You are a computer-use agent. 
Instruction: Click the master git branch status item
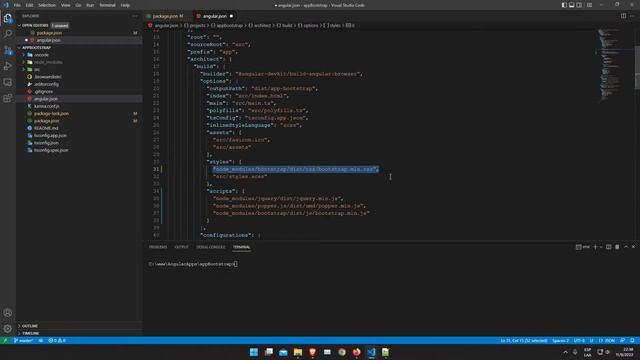tap(23, 340)
